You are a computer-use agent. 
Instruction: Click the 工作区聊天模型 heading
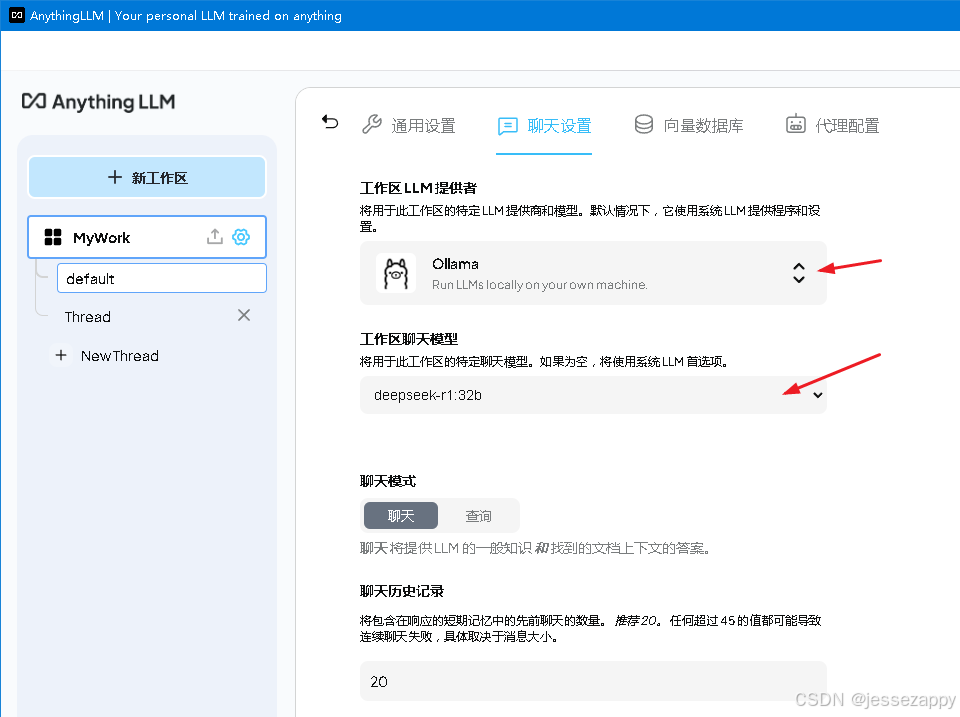408,339
